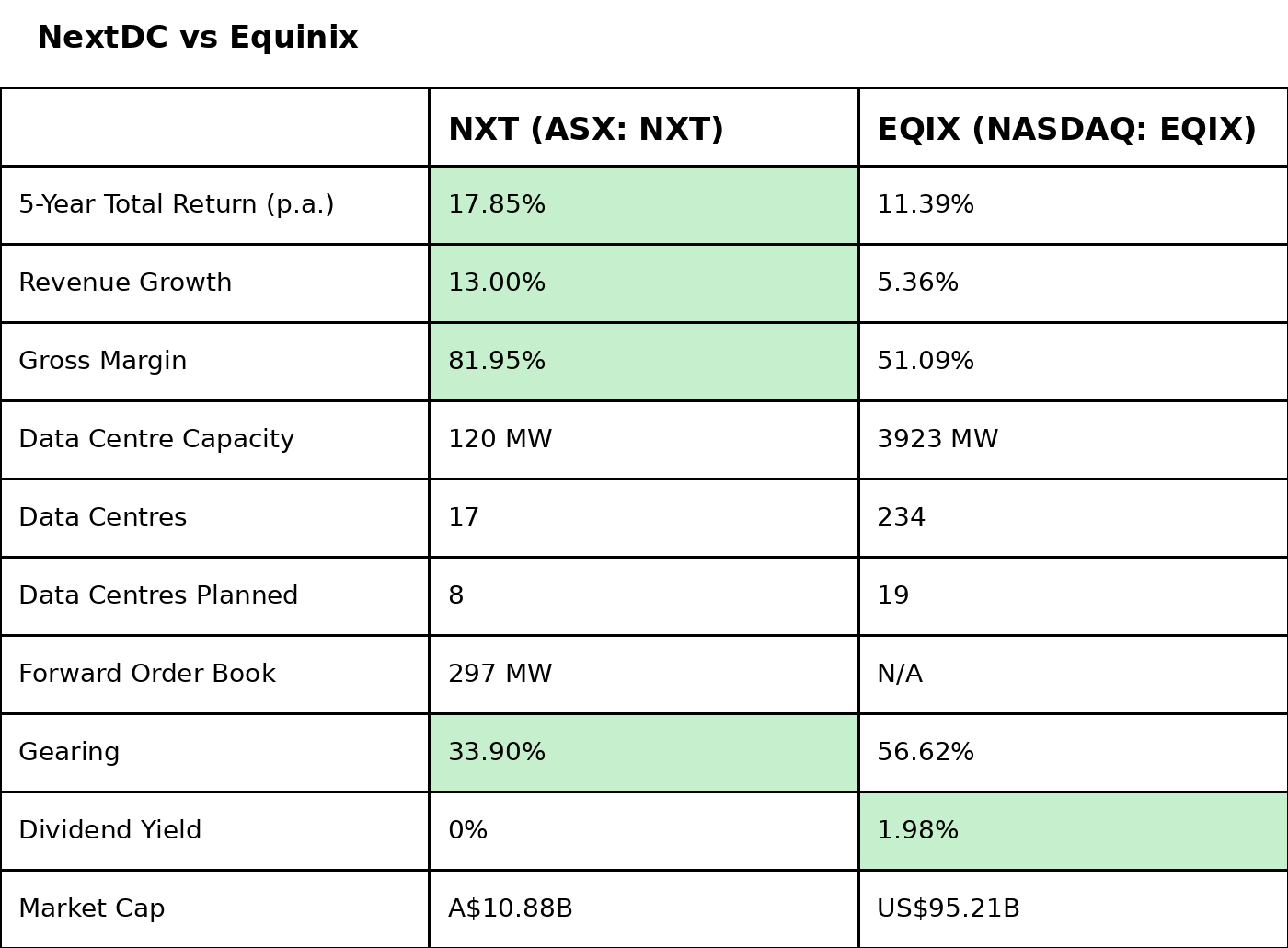Select the Data Centre Capacity label

(156, 440)
